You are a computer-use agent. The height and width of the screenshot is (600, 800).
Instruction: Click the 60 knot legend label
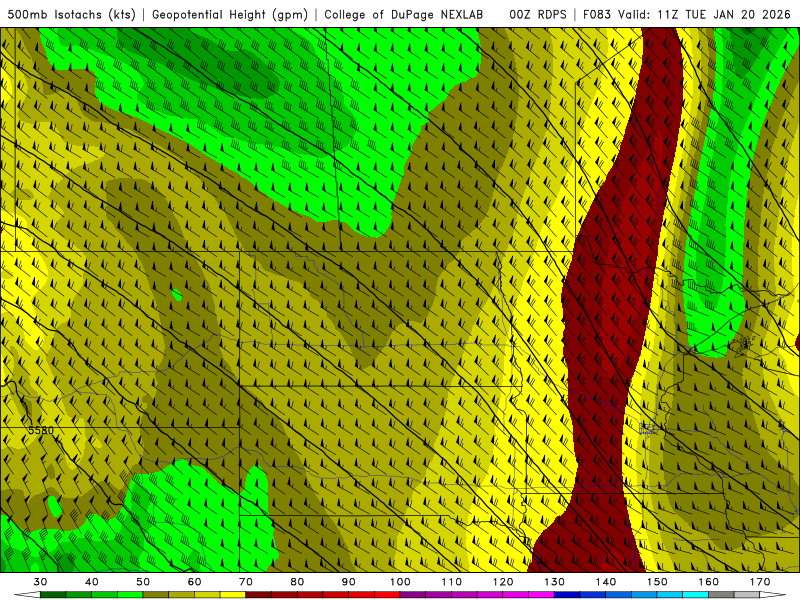point(194,582)
